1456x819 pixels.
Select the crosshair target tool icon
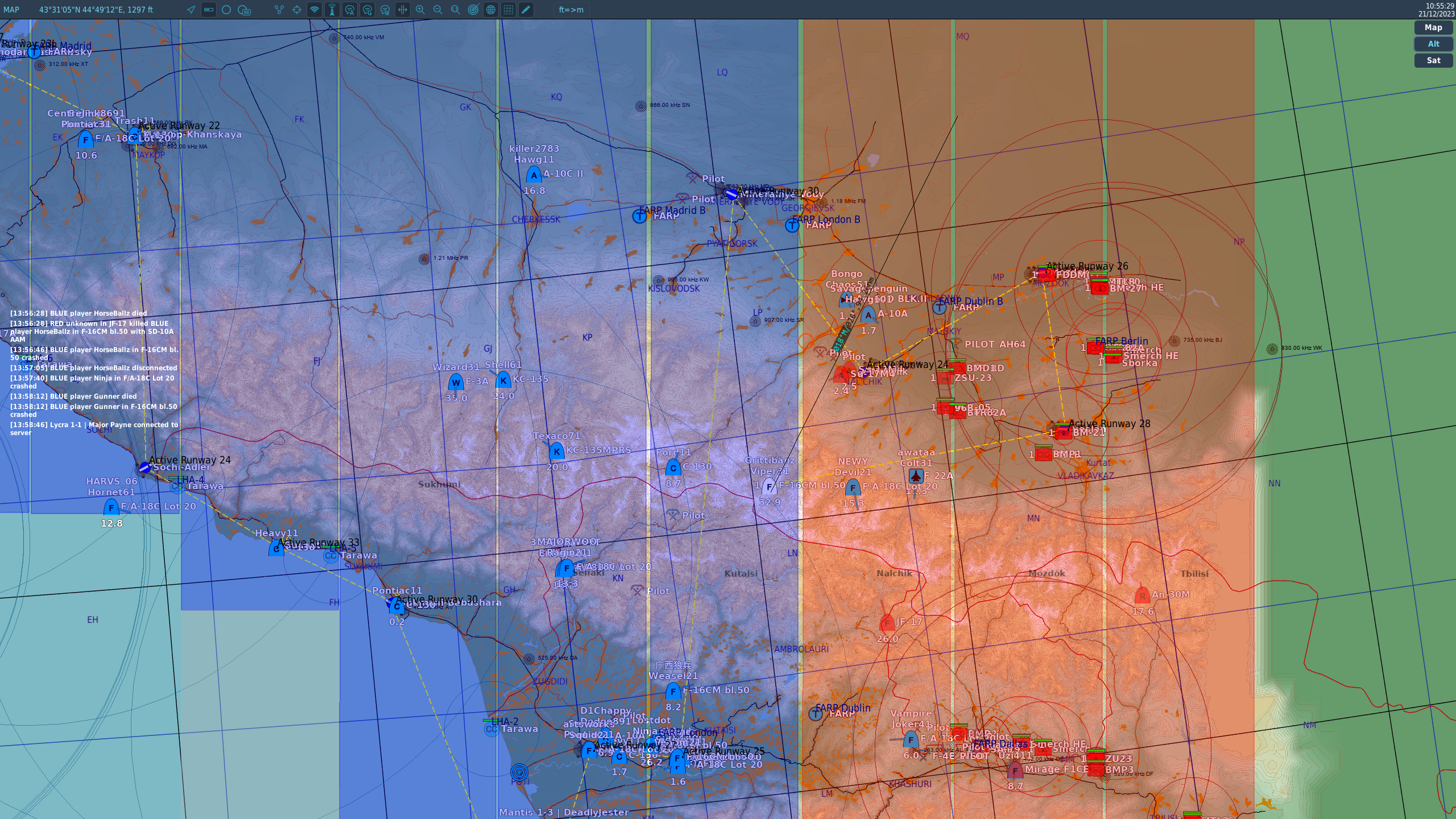click(x=297, y=10)
